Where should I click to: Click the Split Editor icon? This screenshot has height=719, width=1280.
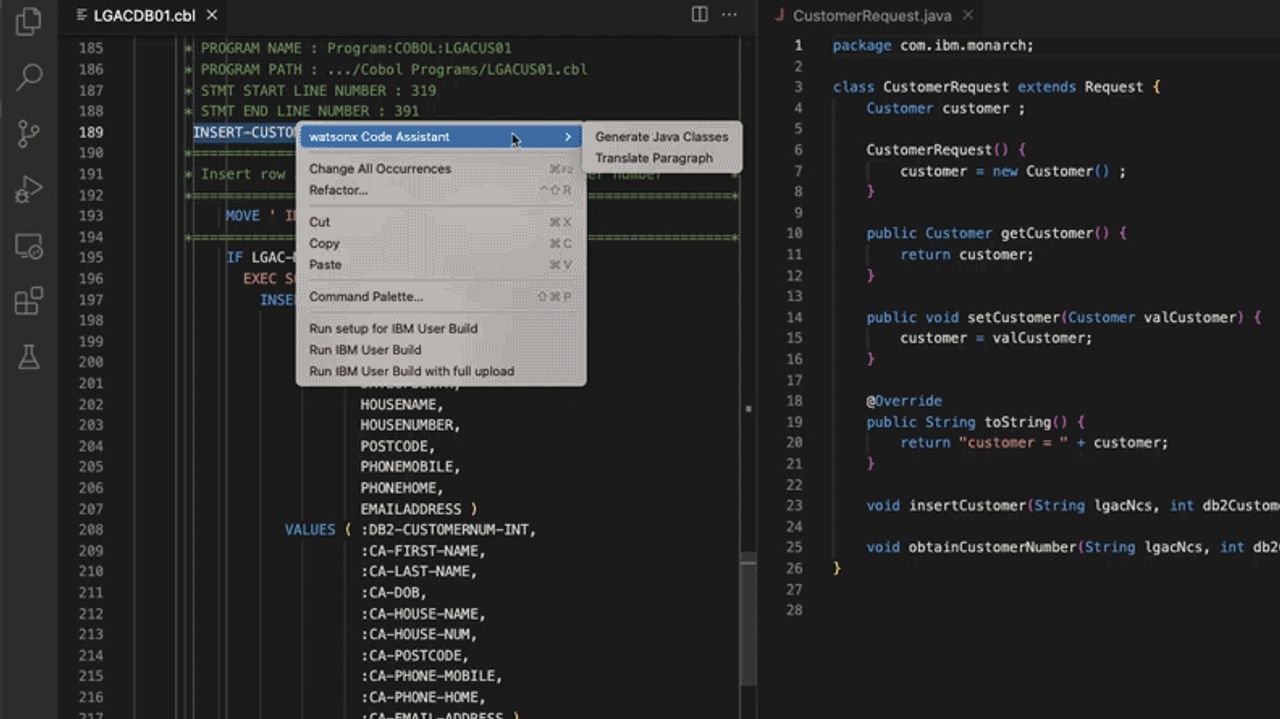point(700,15)
